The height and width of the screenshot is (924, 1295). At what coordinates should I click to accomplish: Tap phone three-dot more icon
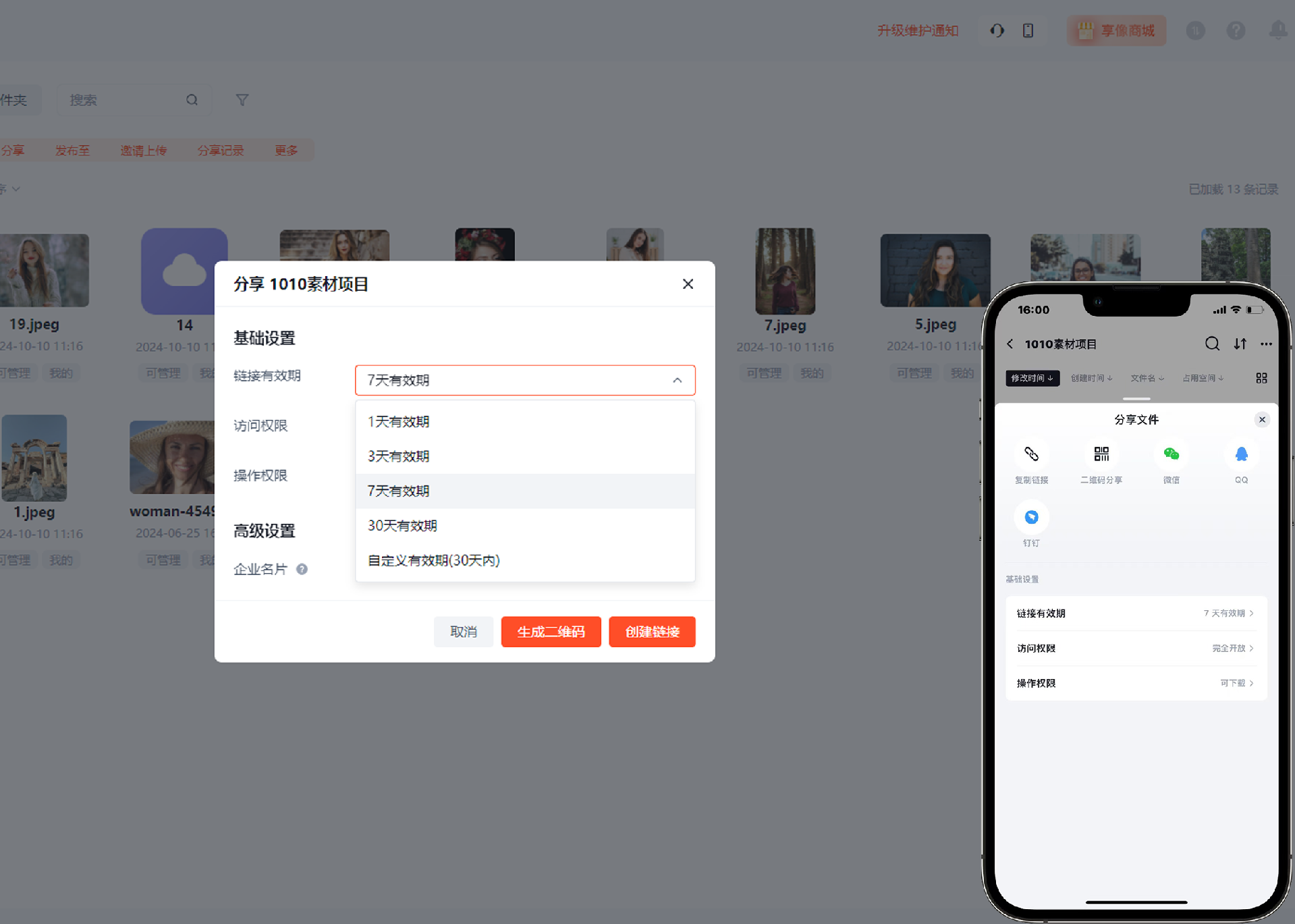tap(1266, 344)
